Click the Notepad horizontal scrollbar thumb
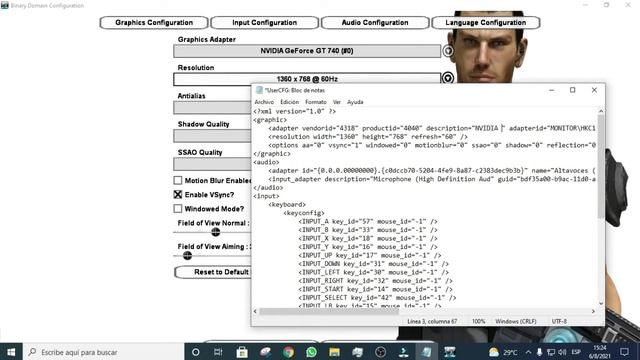 coord(329,311)
